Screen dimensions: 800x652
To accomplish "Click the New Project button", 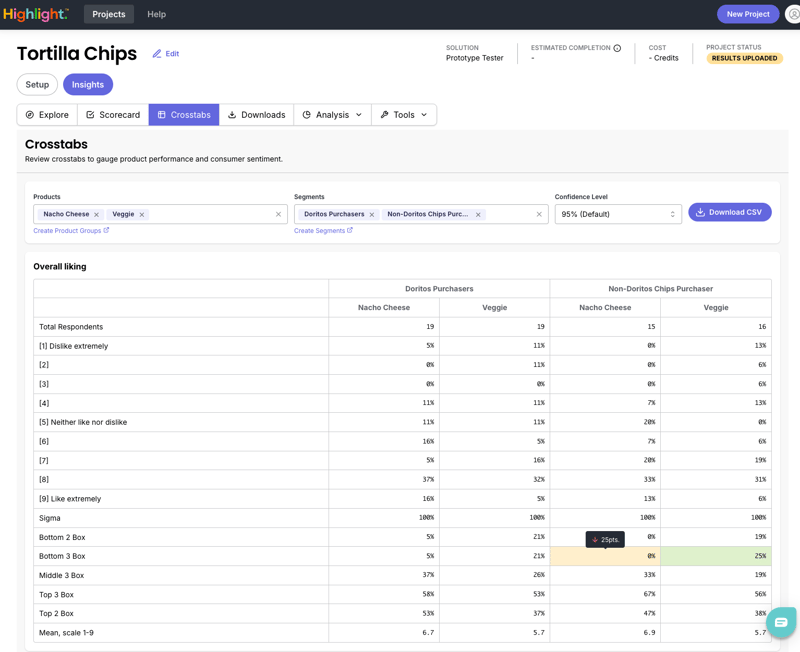I will point(748,14).
